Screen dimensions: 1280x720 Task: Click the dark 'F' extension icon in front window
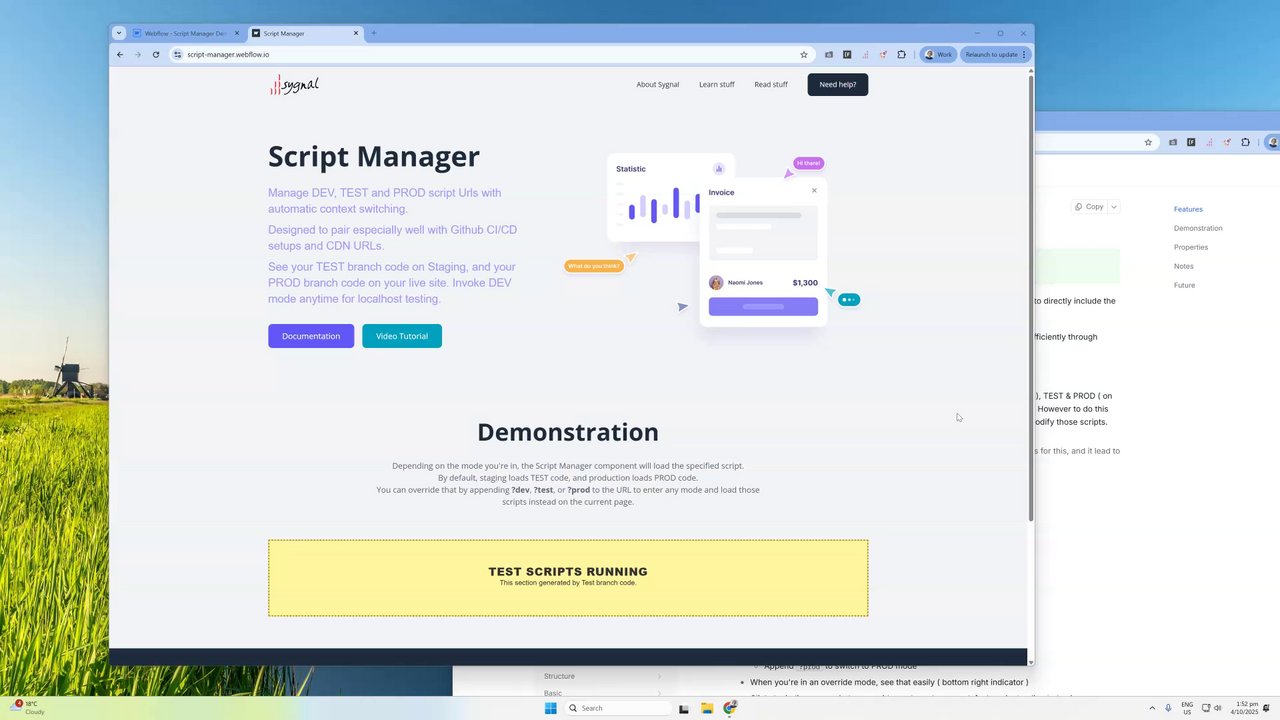[847, 54]
